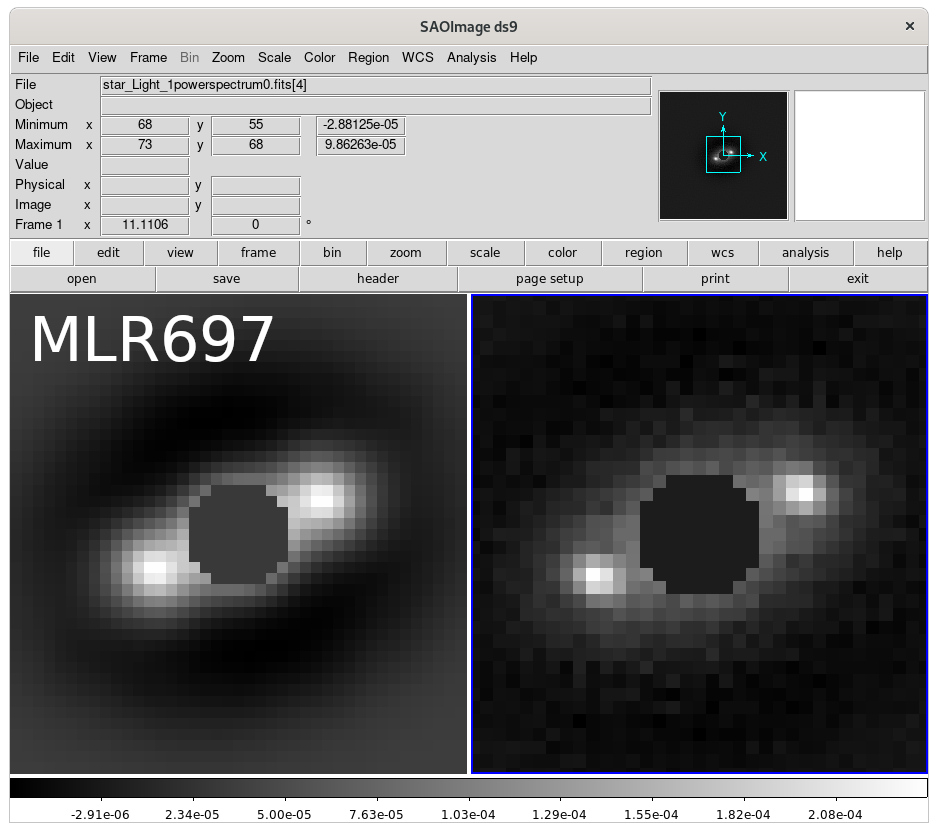The width and height of the screenshot is (938, 832).
Task: Open the Scale menu
Action: [x=274, y=57]
